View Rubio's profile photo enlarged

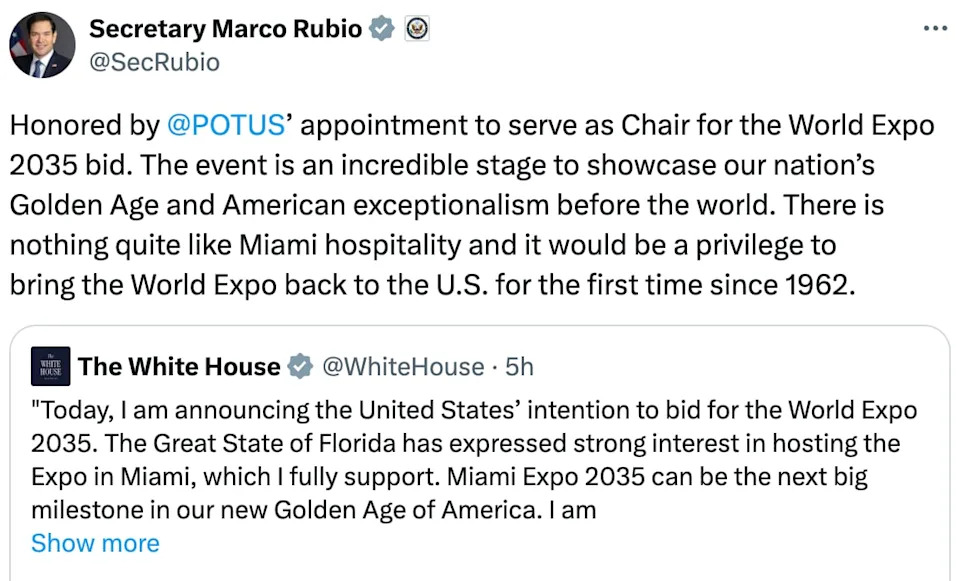[43, 43]
